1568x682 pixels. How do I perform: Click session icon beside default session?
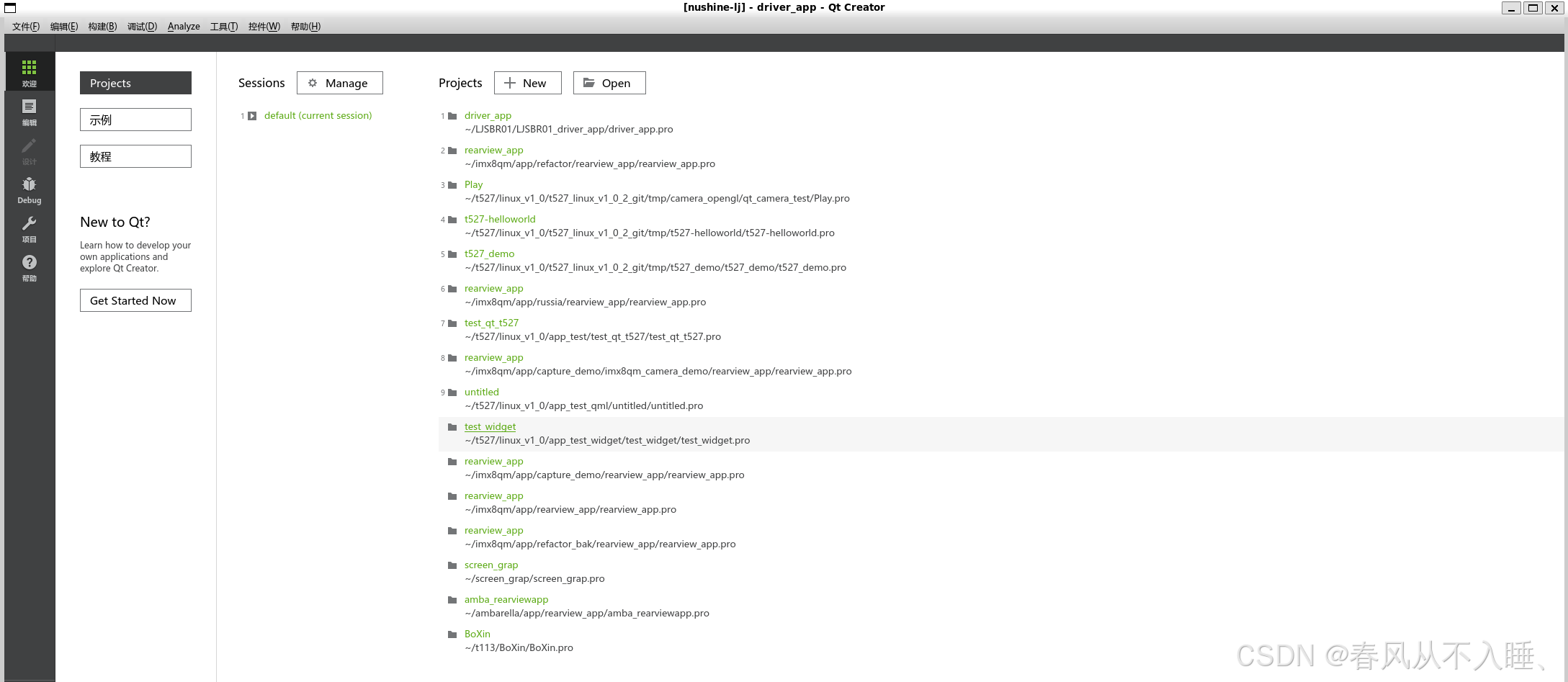(252, 116)
